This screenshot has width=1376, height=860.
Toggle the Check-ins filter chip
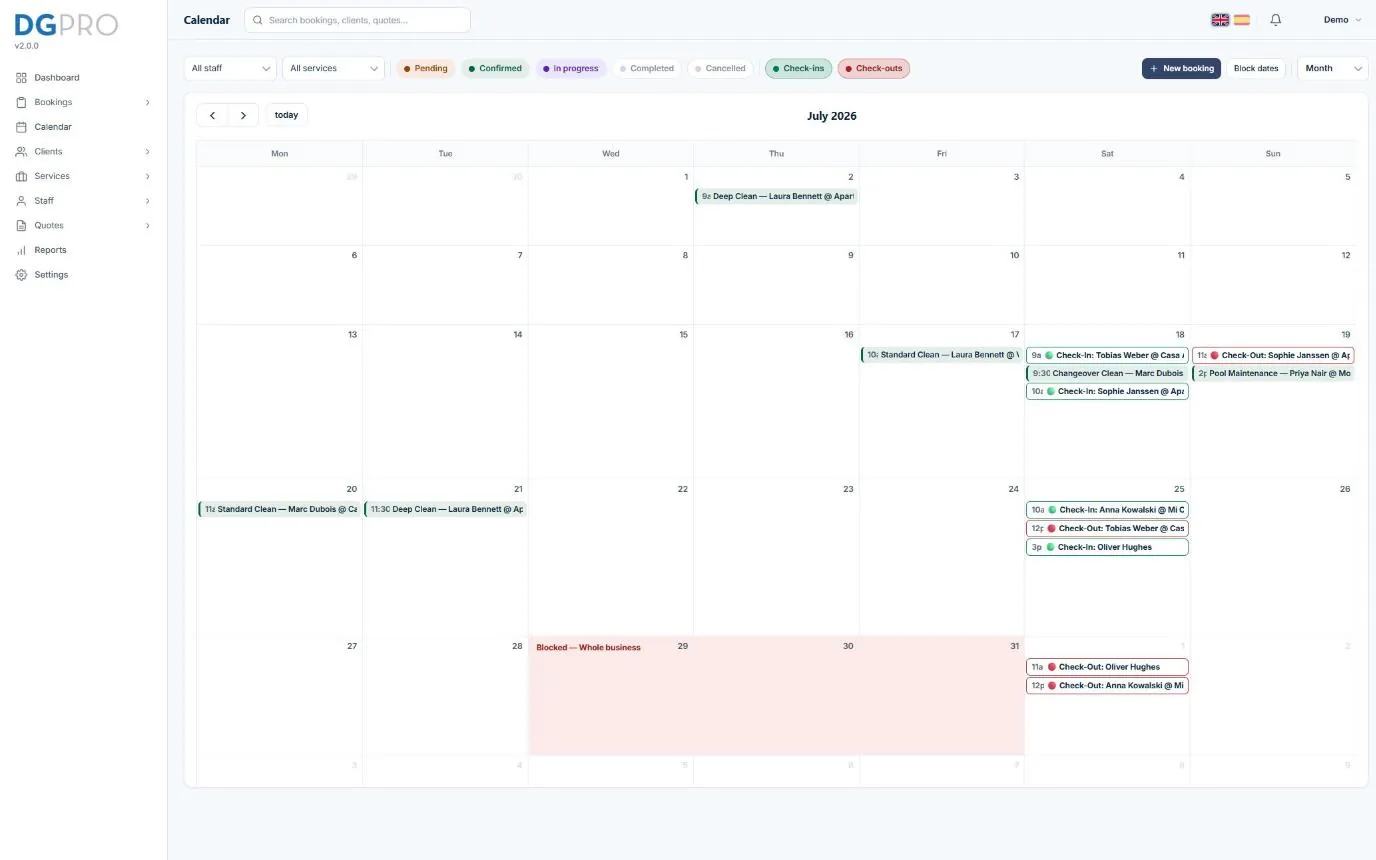point(798,69)
